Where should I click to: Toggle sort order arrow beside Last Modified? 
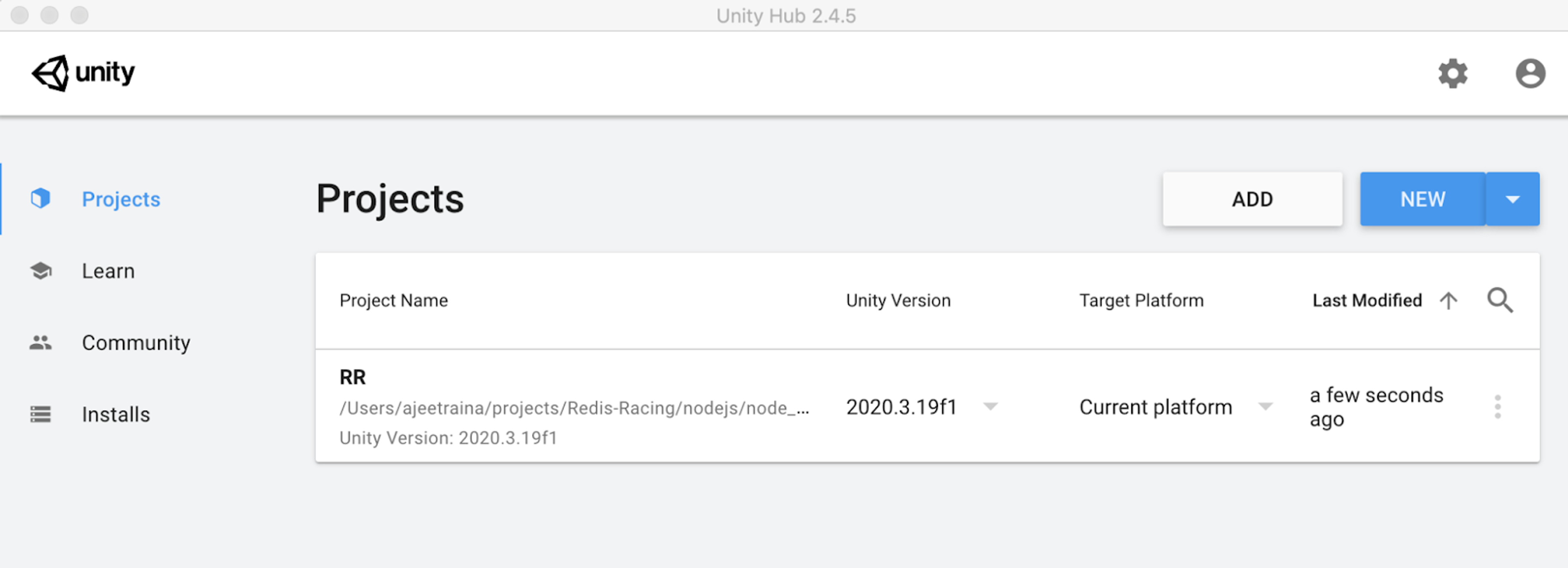point(1448,300)
